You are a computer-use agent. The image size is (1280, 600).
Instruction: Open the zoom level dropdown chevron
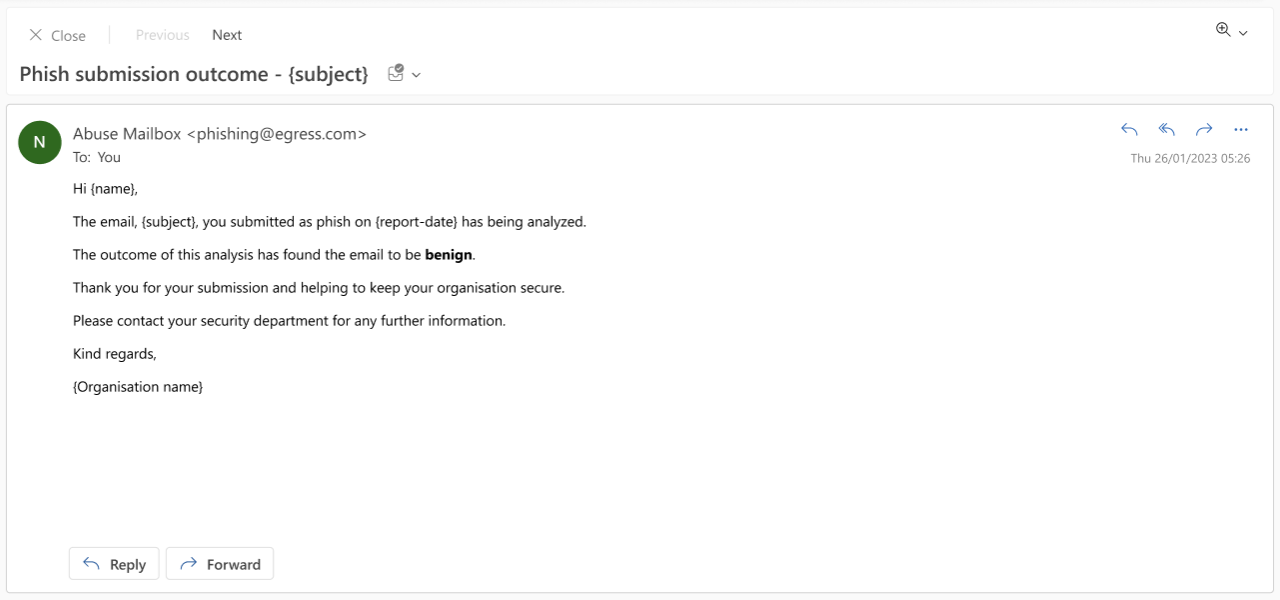tap(1242, 32)
